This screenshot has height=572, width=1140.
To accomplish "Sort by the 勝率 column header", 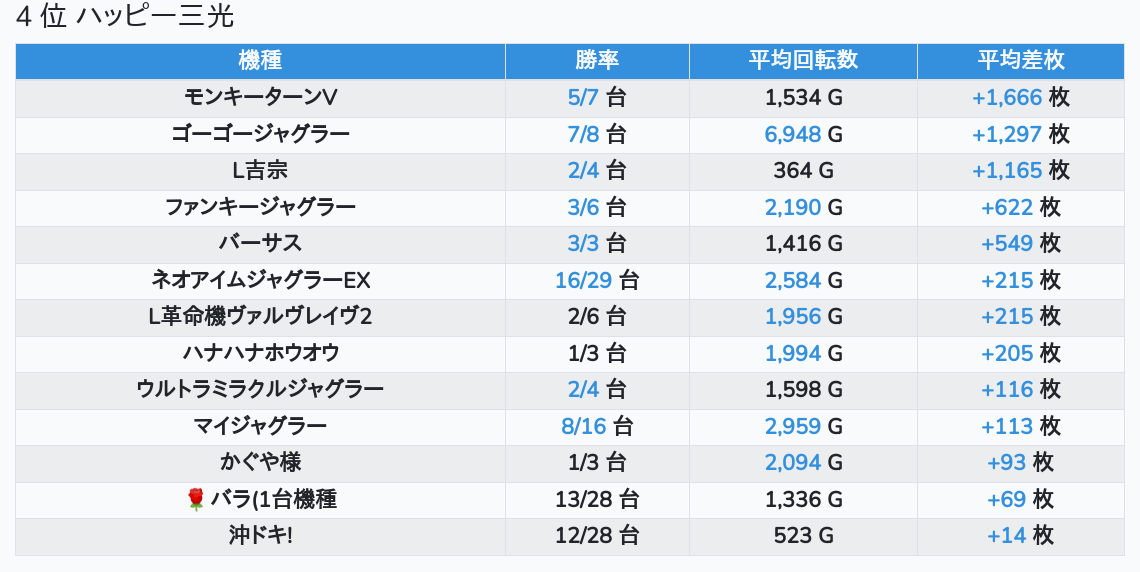I will click(597, 60).
